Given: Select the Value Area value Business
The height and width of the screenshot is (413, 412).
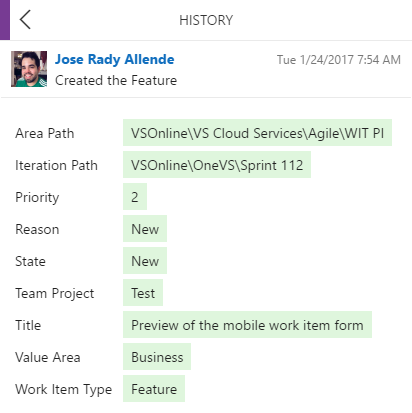Looking at the screenshot, I should tap(157, 357).
